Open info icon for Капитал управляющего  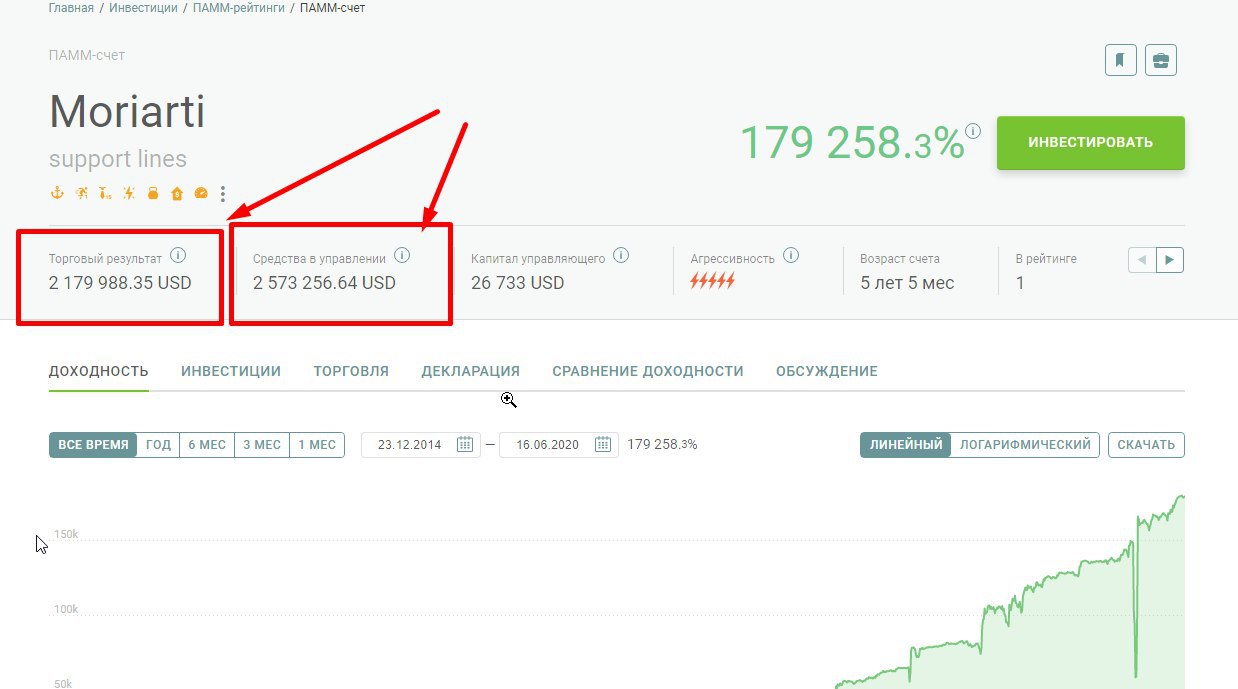[621, 256]
